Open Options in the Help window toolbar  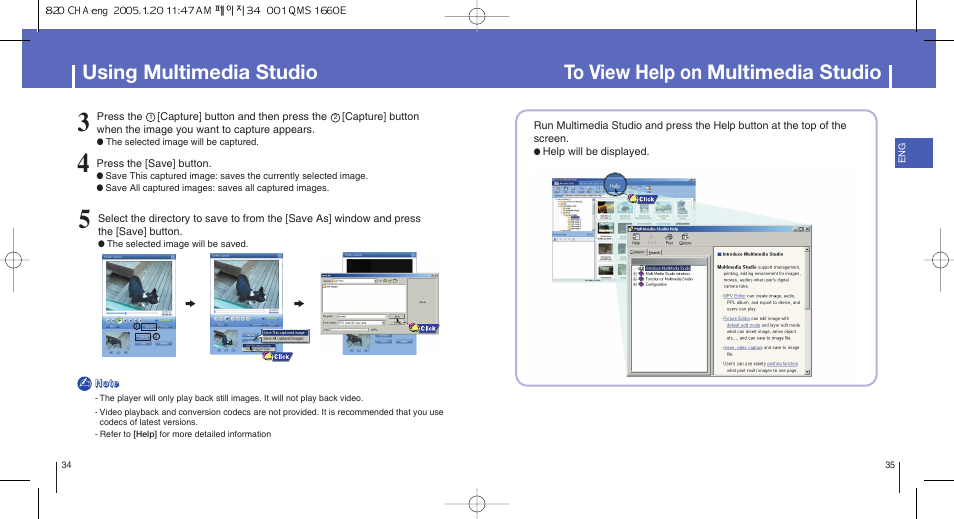(x=685, y=239)
